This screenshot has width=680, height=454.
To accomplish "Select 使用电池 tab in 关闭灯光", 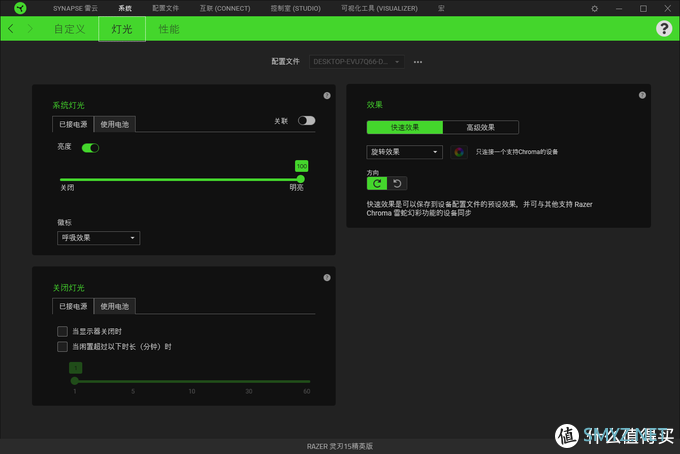I will (x=114, y=307).
